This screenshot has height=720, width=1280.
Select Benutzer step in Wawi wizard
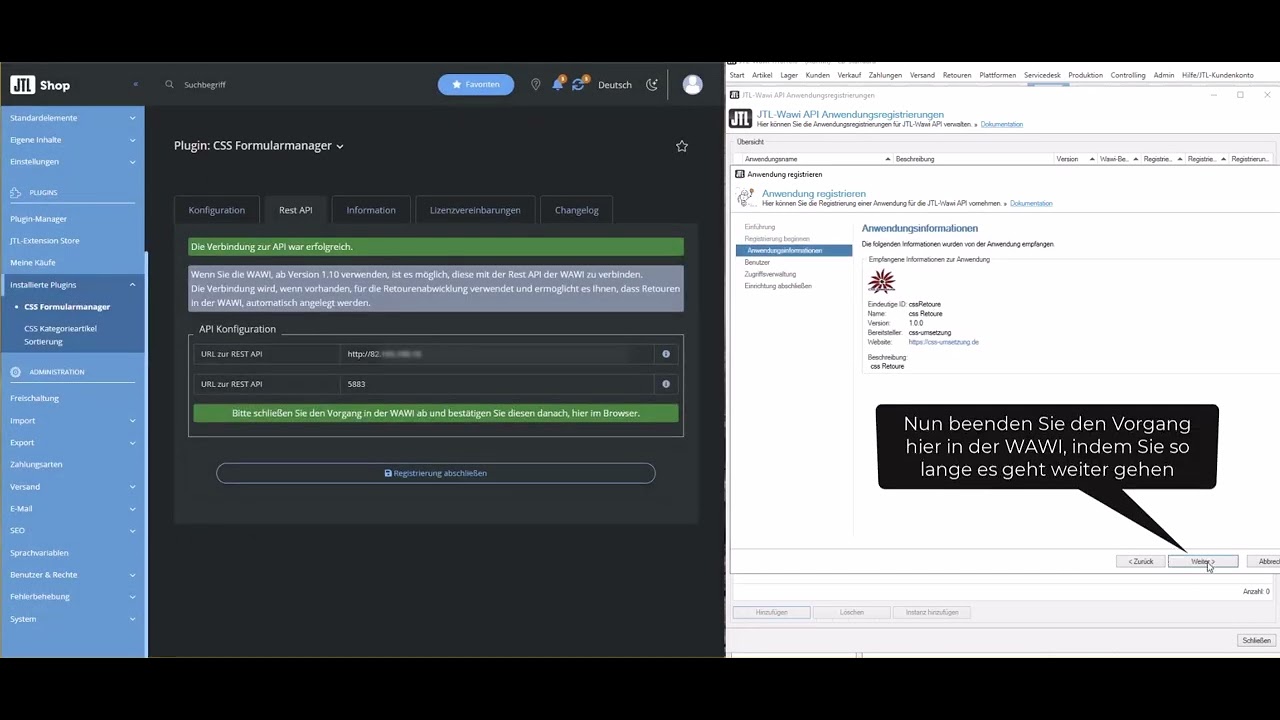(x=757, y=262)
